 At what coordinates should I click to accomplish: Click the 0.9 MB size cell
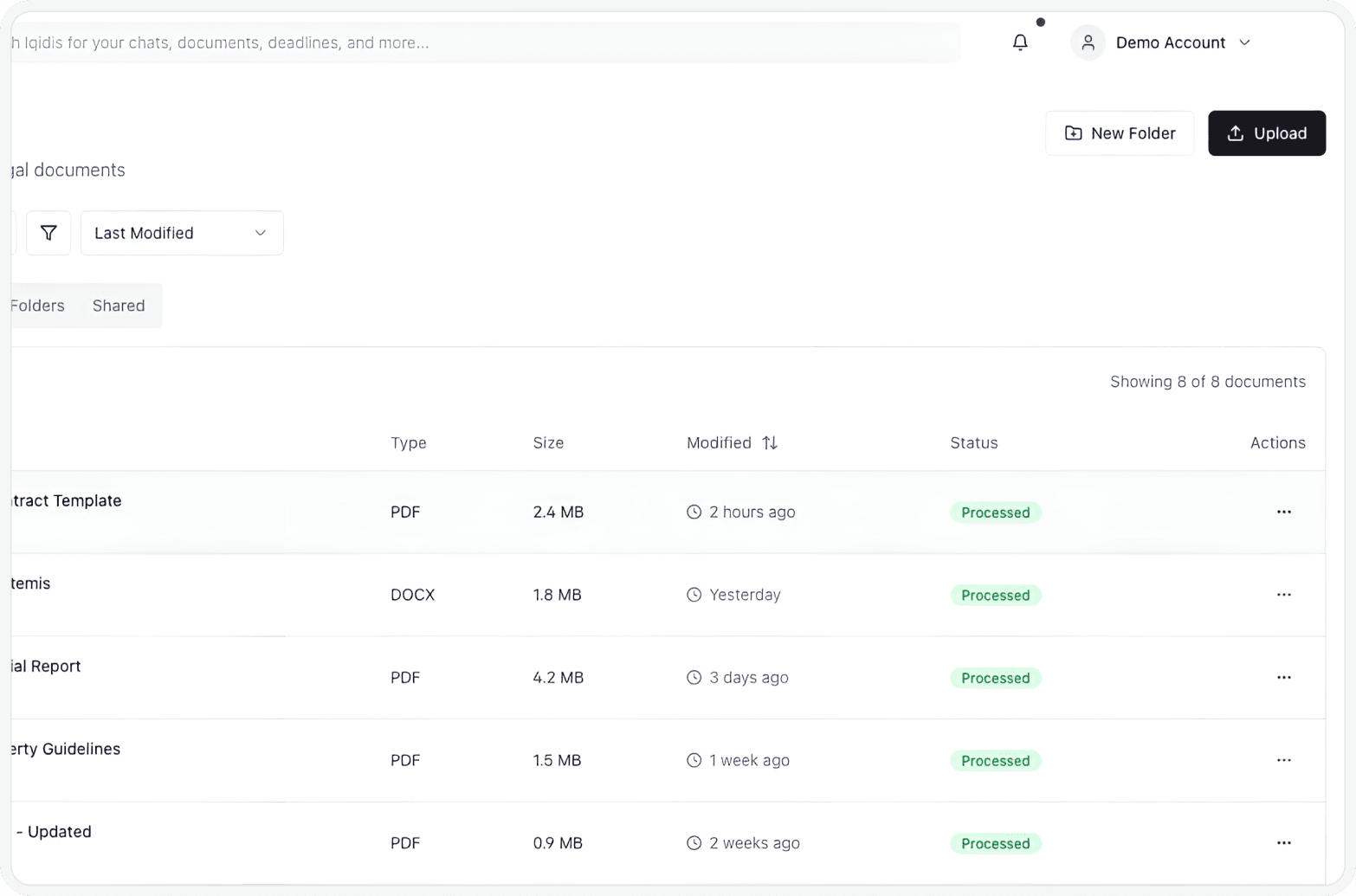[558, 842]
